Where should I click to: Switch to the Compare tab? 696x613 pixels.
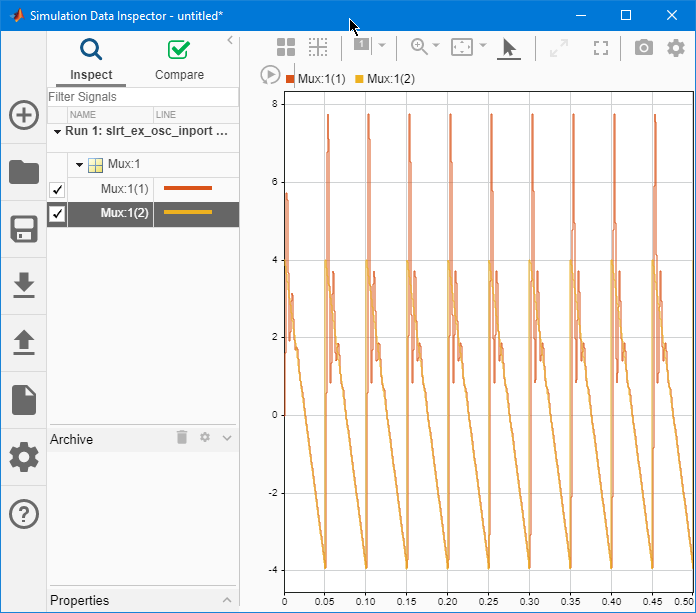(x=179, y=60)
